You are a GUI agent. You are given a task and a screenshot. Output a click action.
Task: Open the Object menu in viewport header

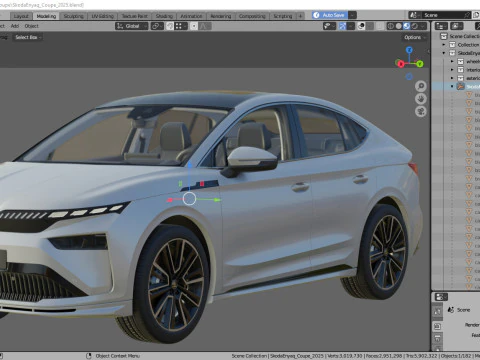[x=31, y=26]
